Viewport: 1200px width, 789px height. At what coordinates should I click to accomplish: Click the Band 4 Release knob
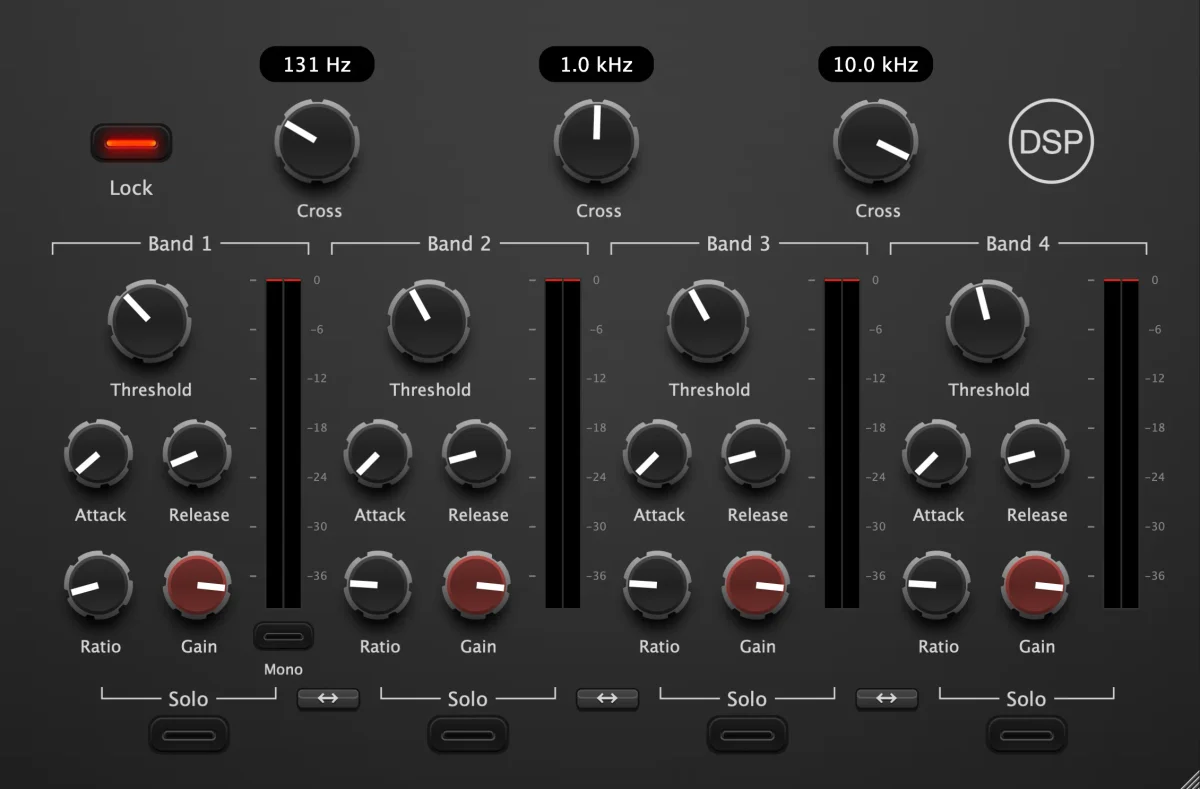coord(1036,453)
